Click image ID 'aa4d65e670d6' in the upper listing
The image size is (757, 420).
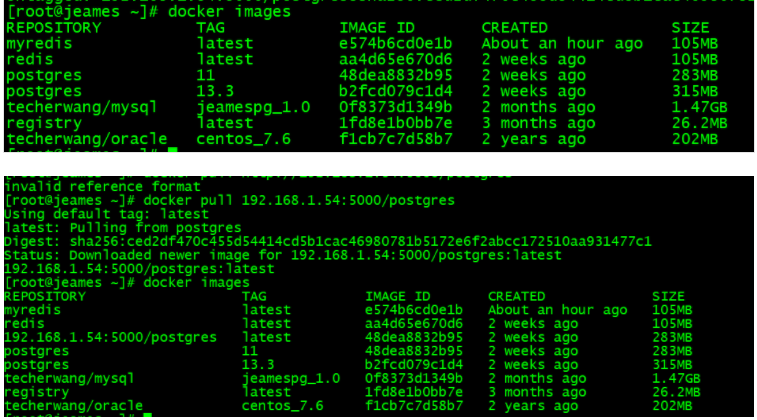click(x=396, y=60)
